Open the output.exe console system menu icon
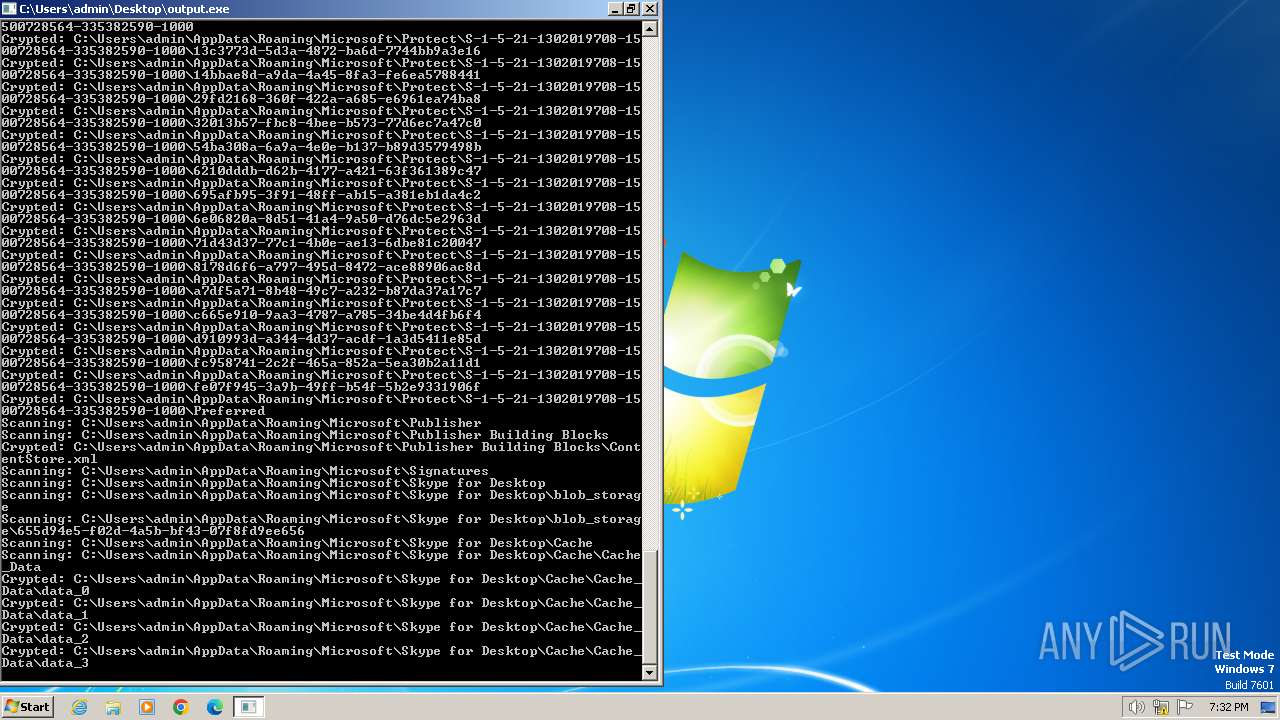 (9, 8)
